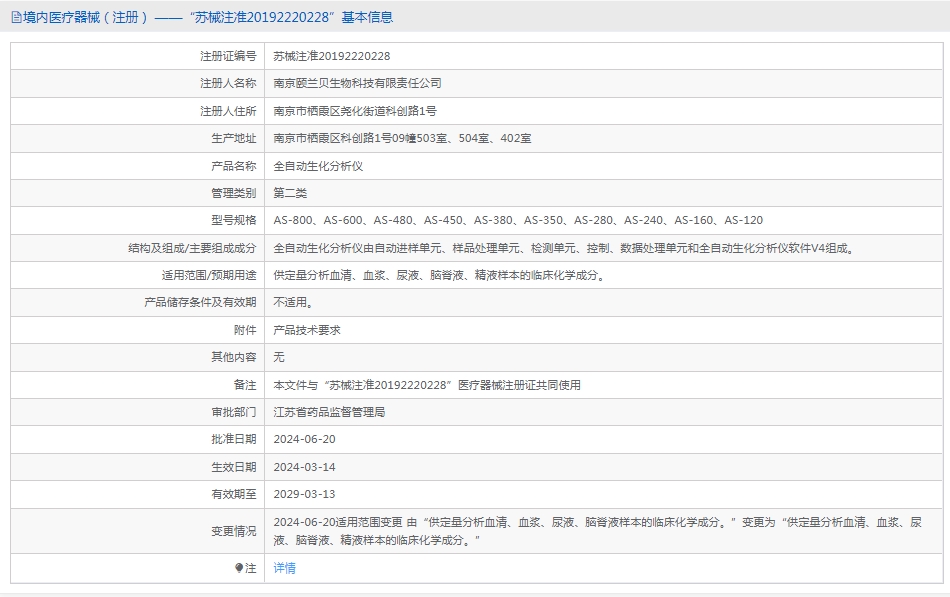This screenshot has height=597, width=950.
Task: Click the model specification list starting AS-800
Action: pos(518,220)
